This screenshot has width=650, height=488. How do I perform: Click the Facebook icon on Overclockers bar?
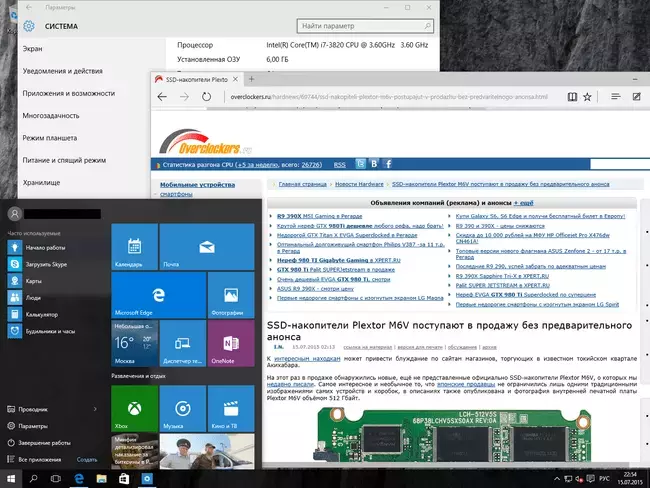pyautogui.click(x=388, y=164)
